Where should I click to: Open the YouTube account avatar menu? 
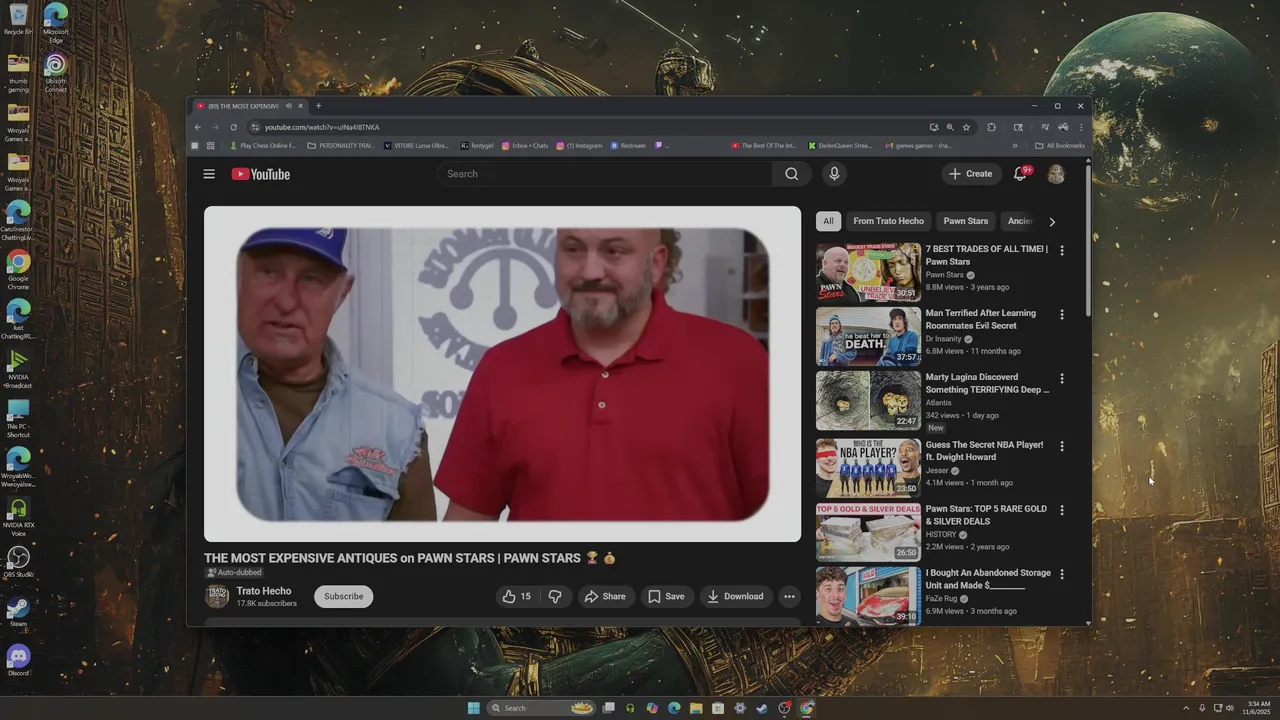[x=1056, y=174]
